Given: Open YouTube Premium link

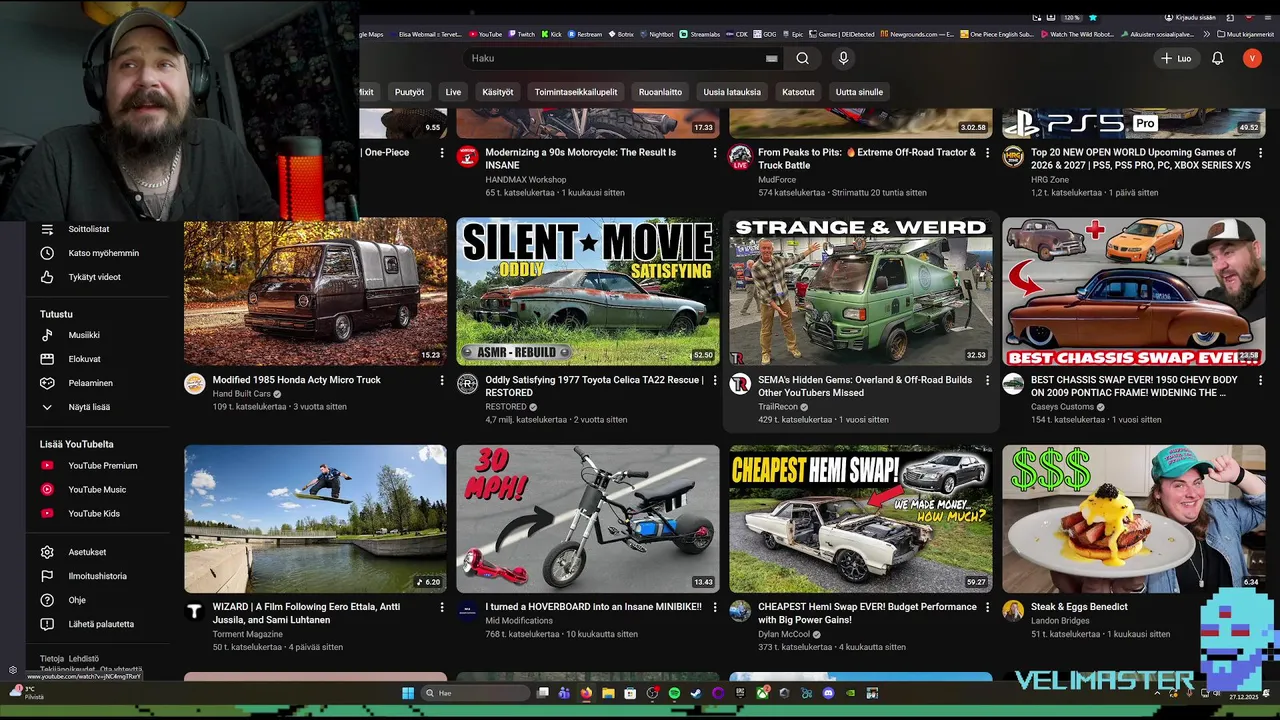Looking at the screenshot, I should coord(102,465).
